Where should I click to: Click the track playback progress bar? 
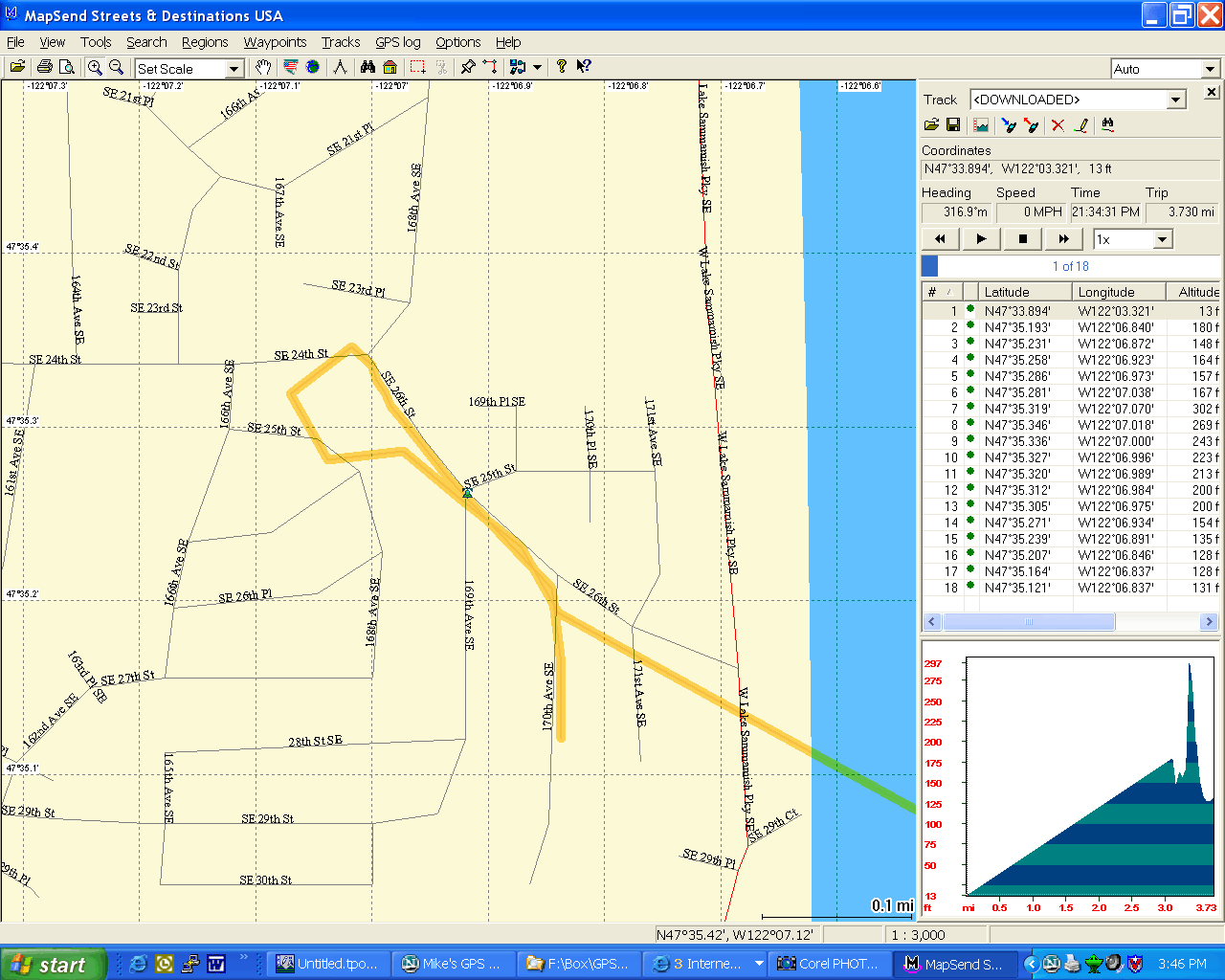click(1070, 266)
